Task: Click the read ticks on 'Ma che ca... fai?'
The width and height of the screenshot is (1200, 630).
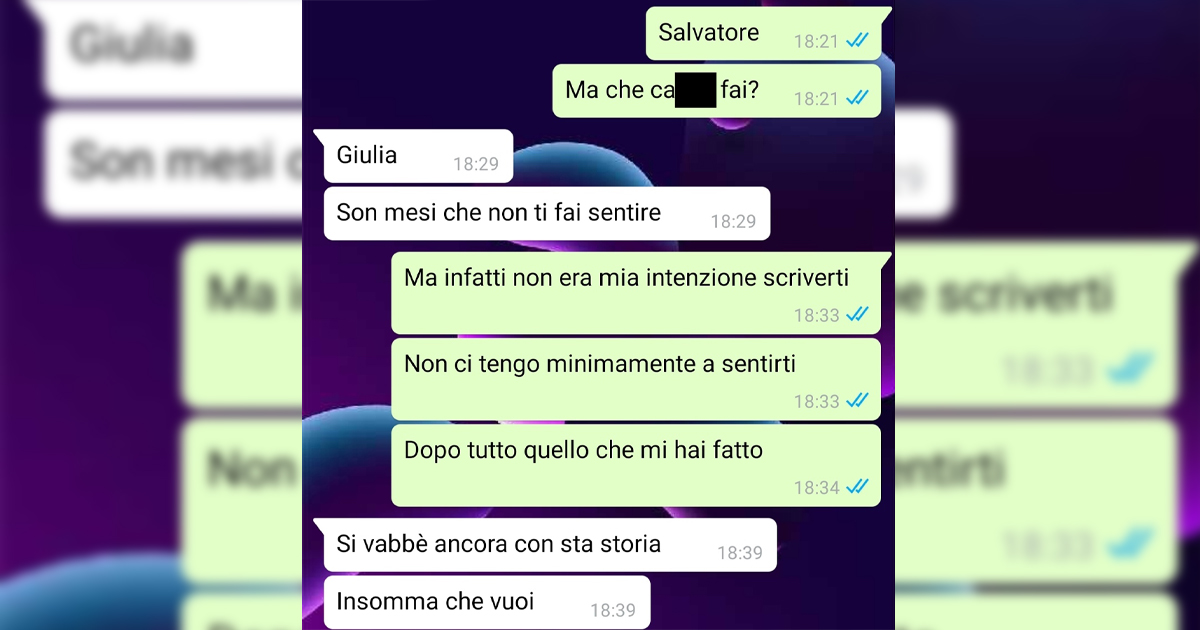Action: pyautogui.click(x=857, y=98)
